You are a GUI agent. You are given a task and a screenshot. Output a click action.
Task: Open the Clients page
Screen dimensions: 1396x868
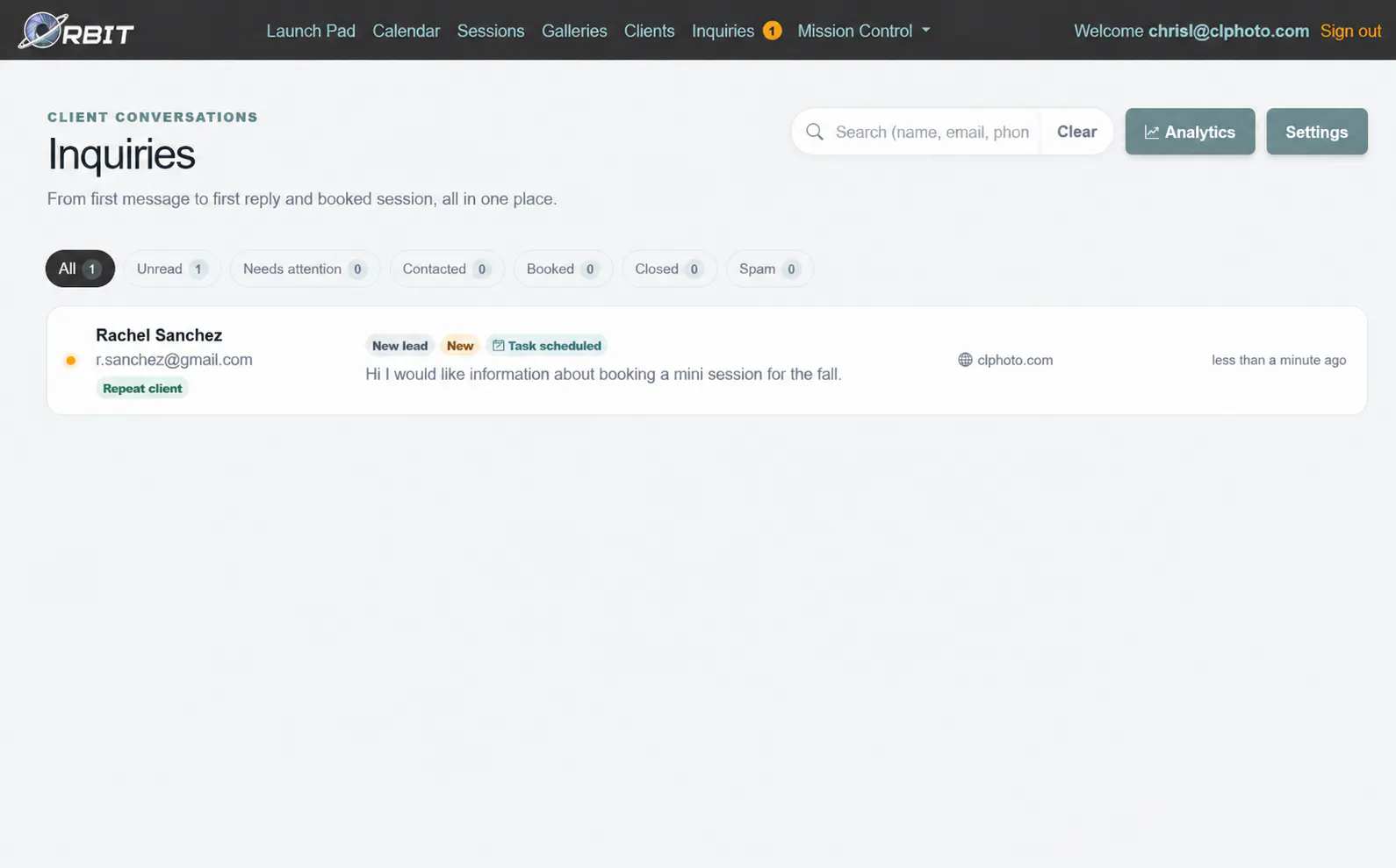[x=650, y=31]
